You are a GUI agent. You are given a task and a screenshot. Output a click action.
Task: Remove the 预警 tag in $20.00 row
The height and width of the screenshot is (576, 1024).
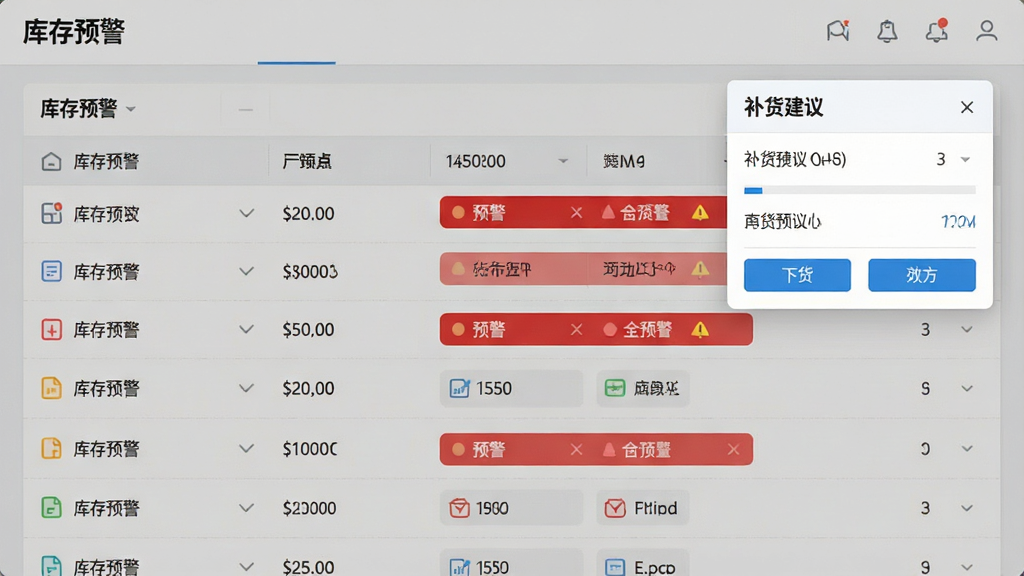pos(576,212)
